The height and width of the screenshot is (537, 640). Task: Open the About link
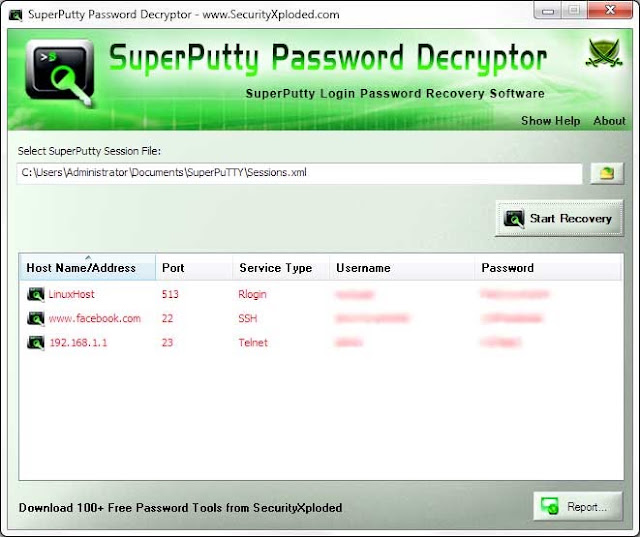[609, 121]
